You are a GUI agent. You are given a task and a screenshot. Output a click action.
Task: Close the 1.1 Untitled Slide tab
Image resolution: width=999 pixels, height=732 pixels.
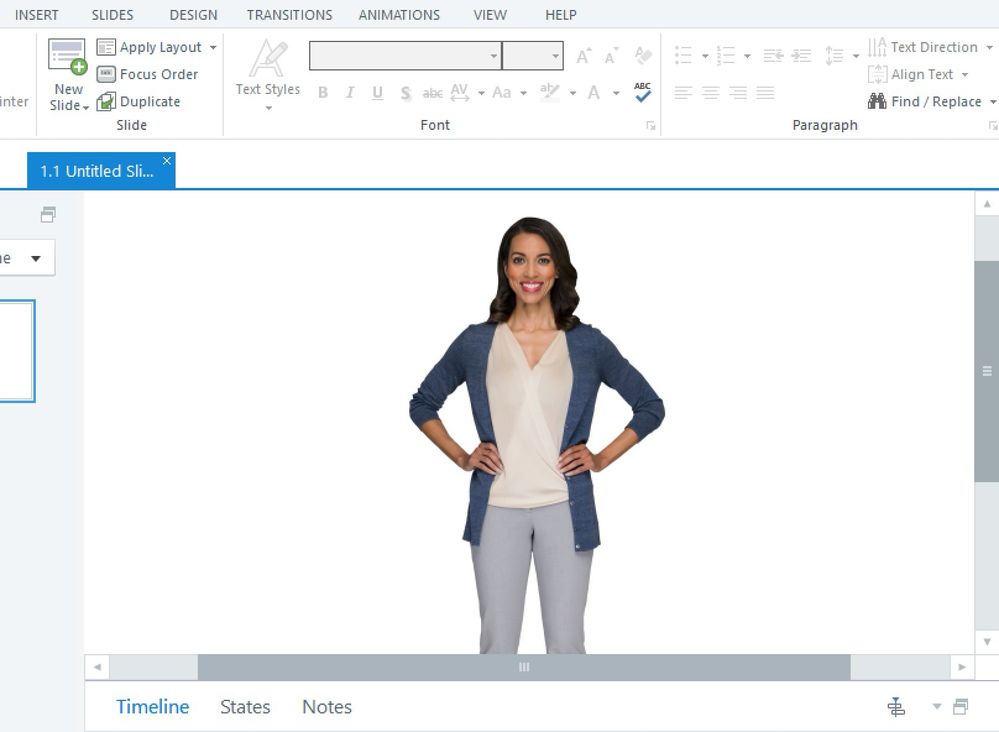click(167, 161)
